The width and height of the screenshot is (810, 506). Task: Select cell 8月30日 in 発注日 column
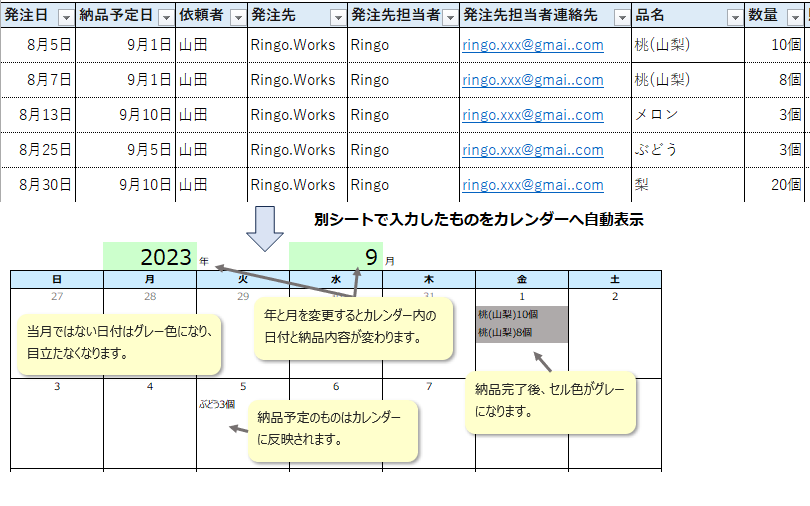38,185
